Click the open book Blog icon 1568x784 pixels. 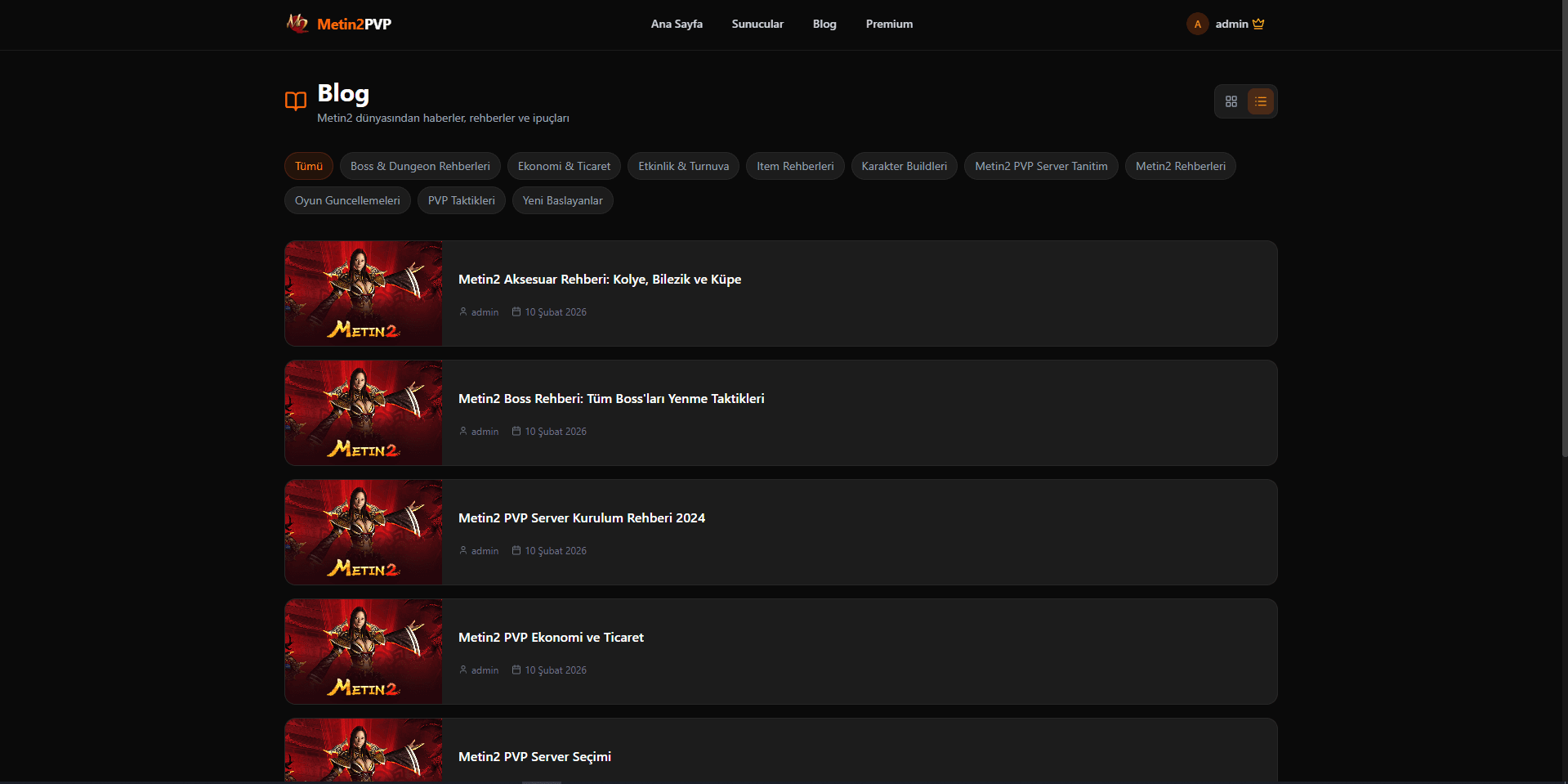296,101
